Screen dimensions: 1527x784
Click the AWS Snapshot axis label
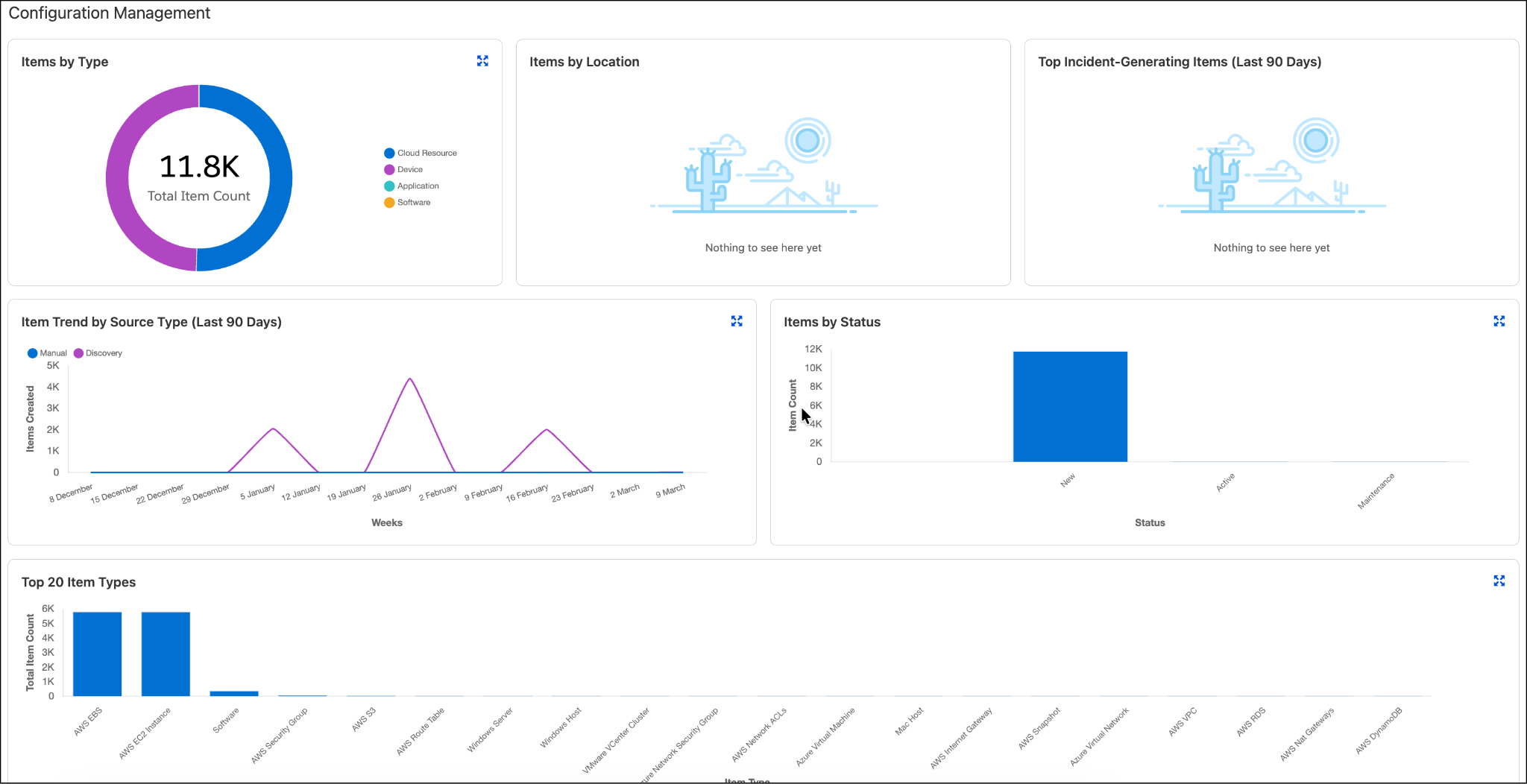click(1039, 728)
